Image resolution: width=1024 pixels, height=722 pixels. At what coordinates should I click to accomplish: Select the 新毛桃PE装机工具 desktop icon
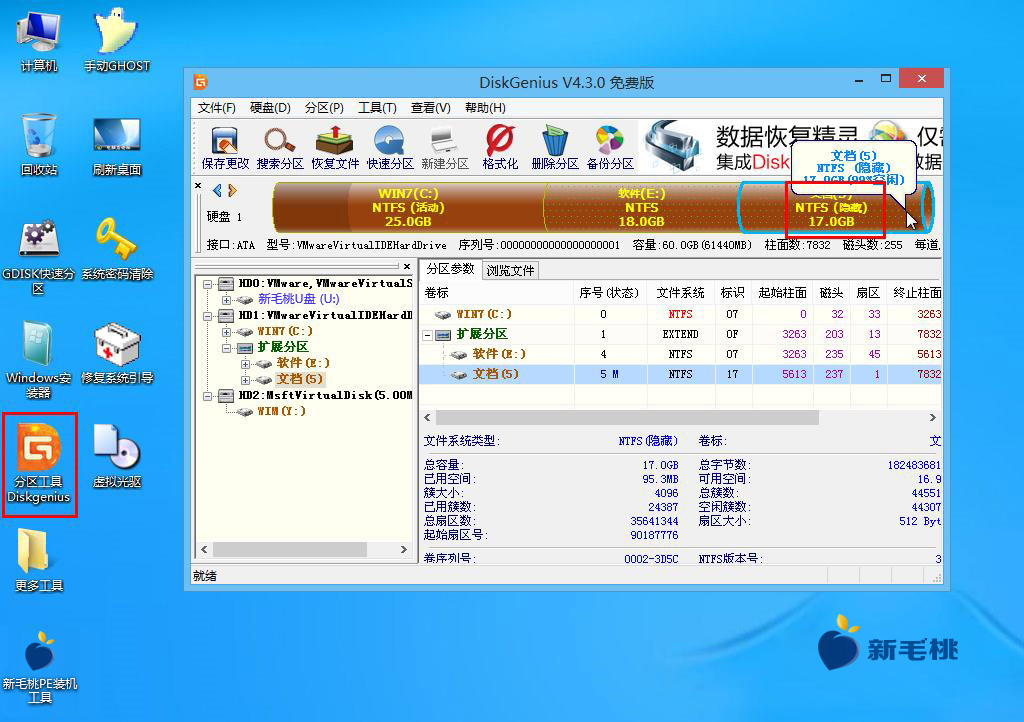pyautogui.click(x=39, y=668)
